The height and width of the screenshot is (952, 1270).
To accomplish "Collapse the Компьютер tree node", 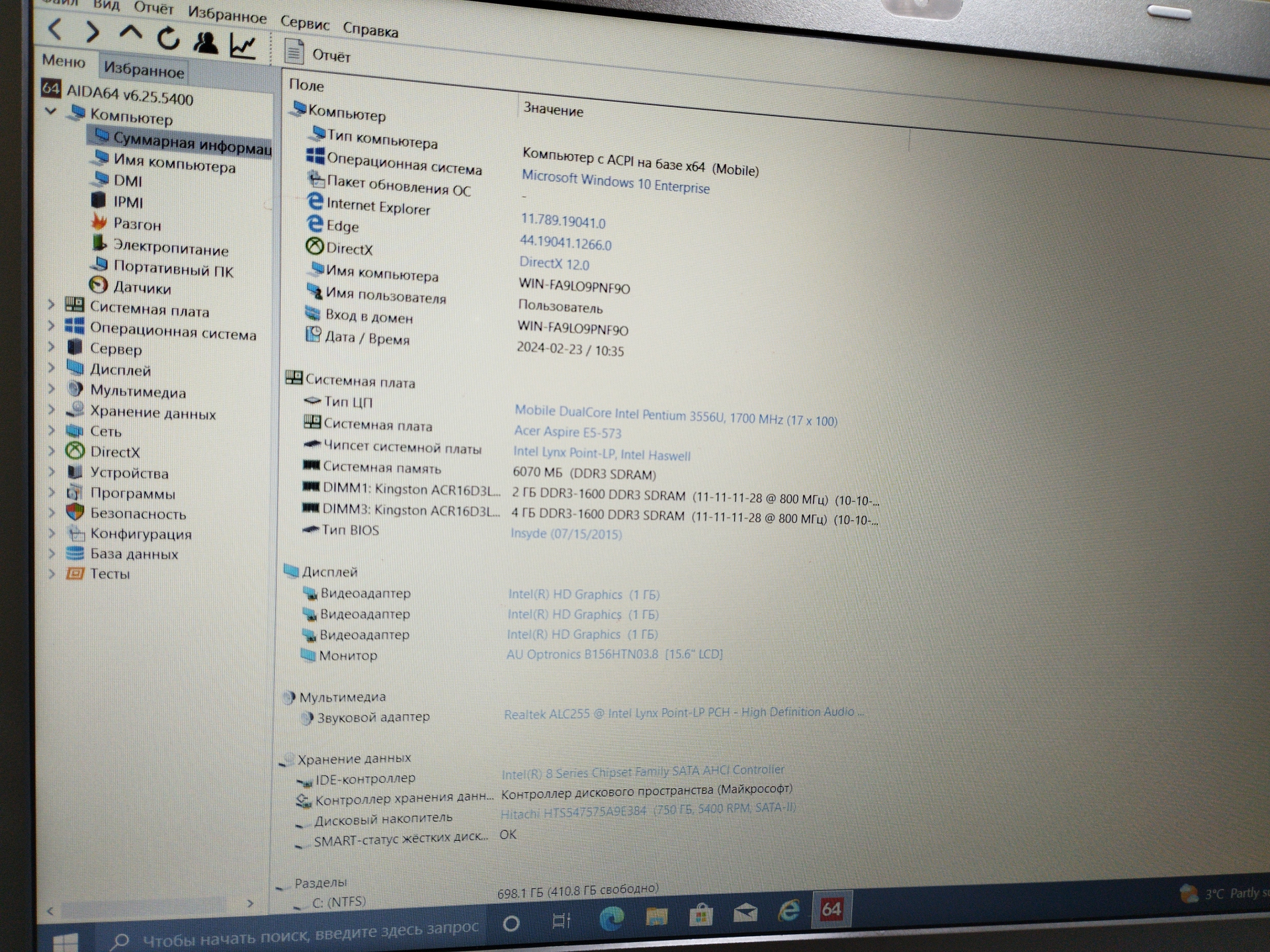I will pos(50,110).
